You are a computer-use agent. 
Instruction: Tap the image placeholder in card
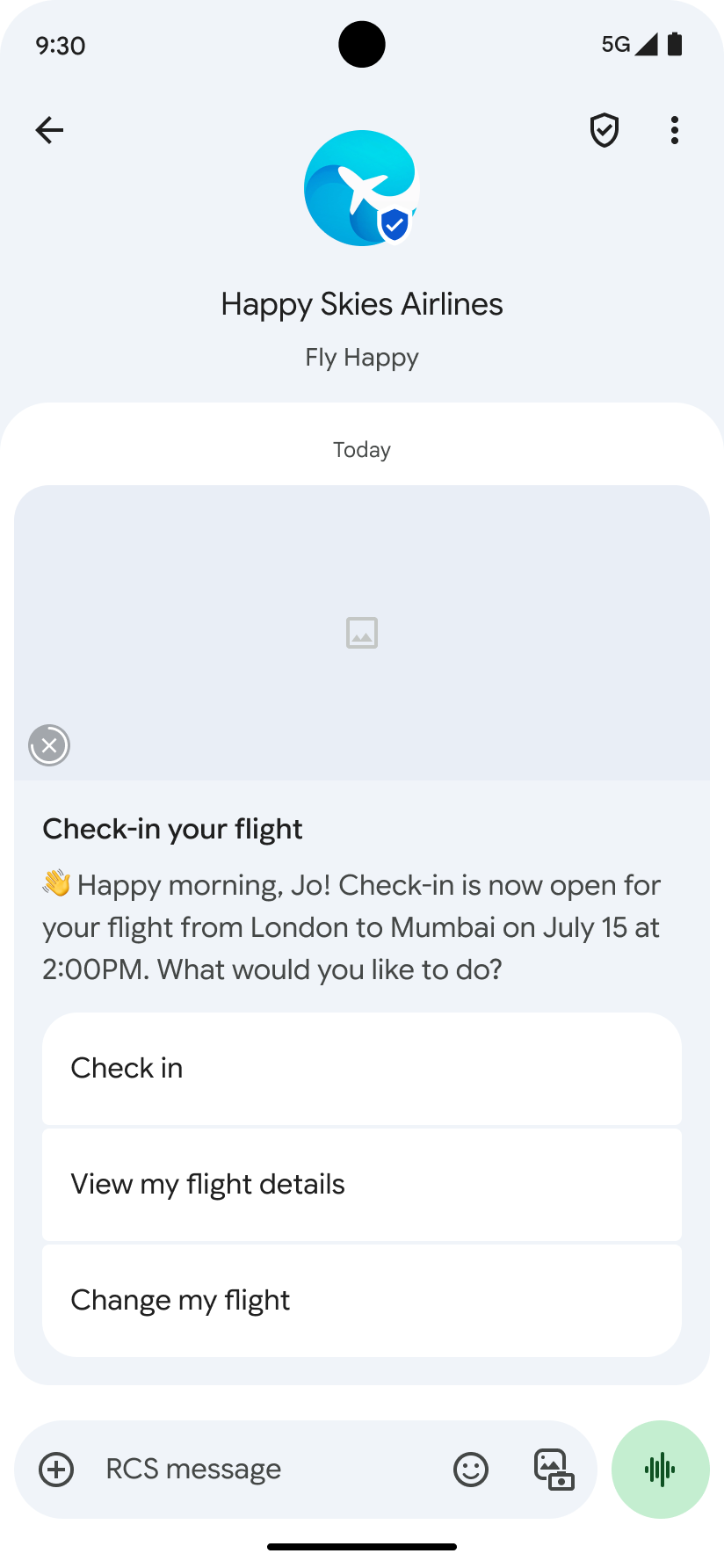click(x=362, y=633)
